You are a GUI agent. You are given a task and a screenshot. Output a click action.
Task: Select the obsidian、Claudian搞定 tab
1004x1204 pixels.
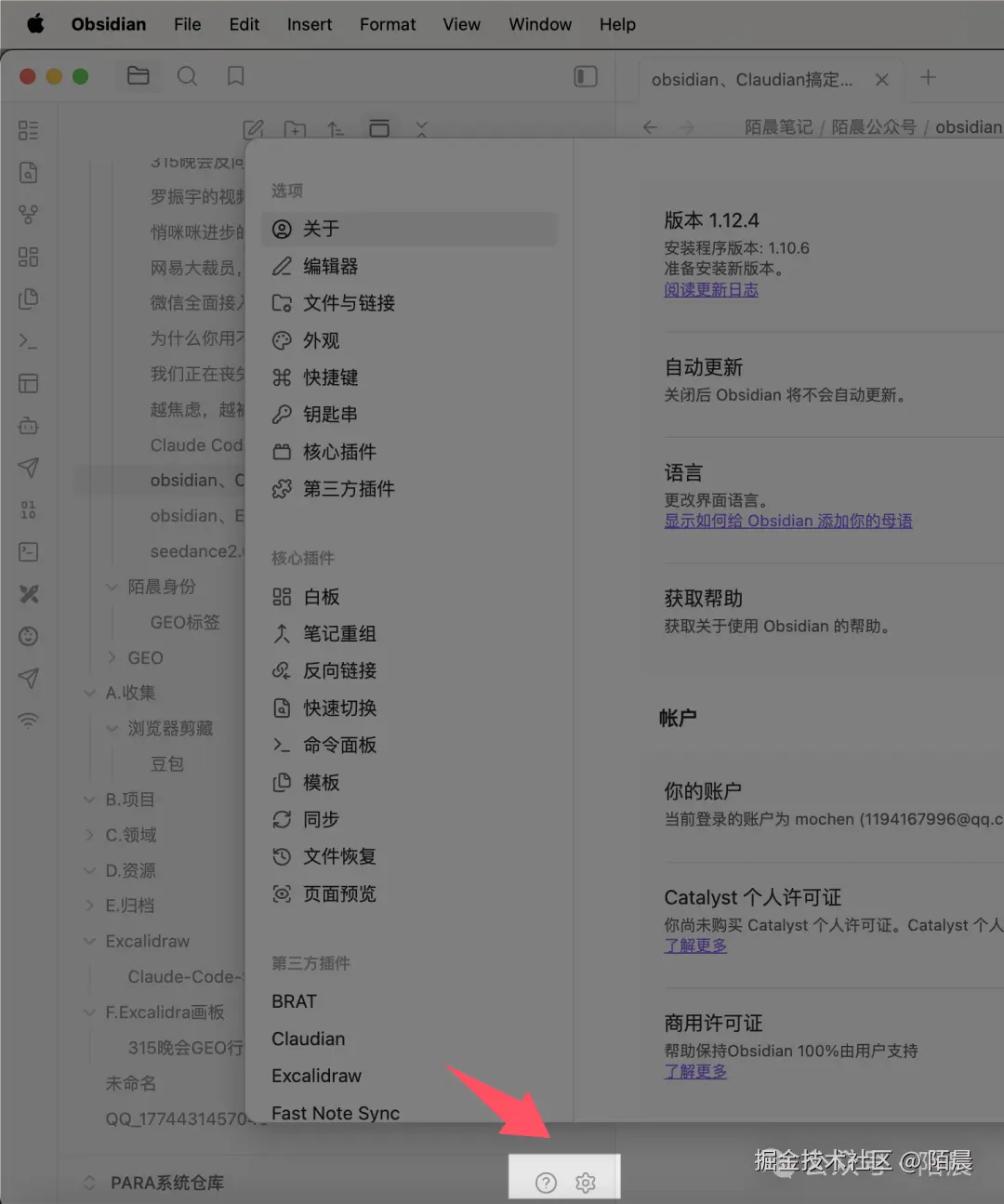[753, 80]
